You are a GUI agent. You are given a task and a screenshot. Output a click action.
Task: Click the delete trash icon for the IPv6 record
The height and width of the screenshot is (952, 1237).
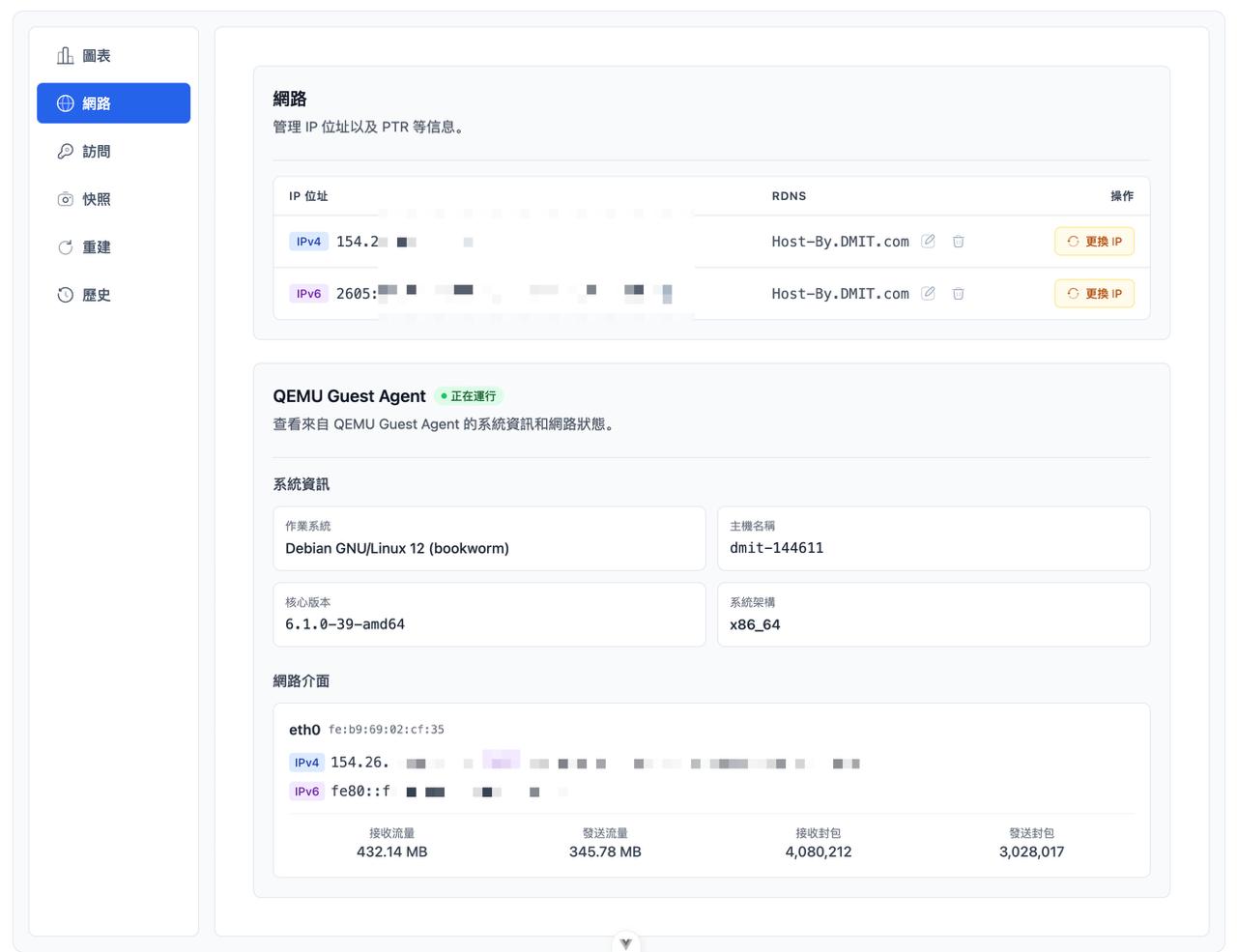click(x=958, y=293)
